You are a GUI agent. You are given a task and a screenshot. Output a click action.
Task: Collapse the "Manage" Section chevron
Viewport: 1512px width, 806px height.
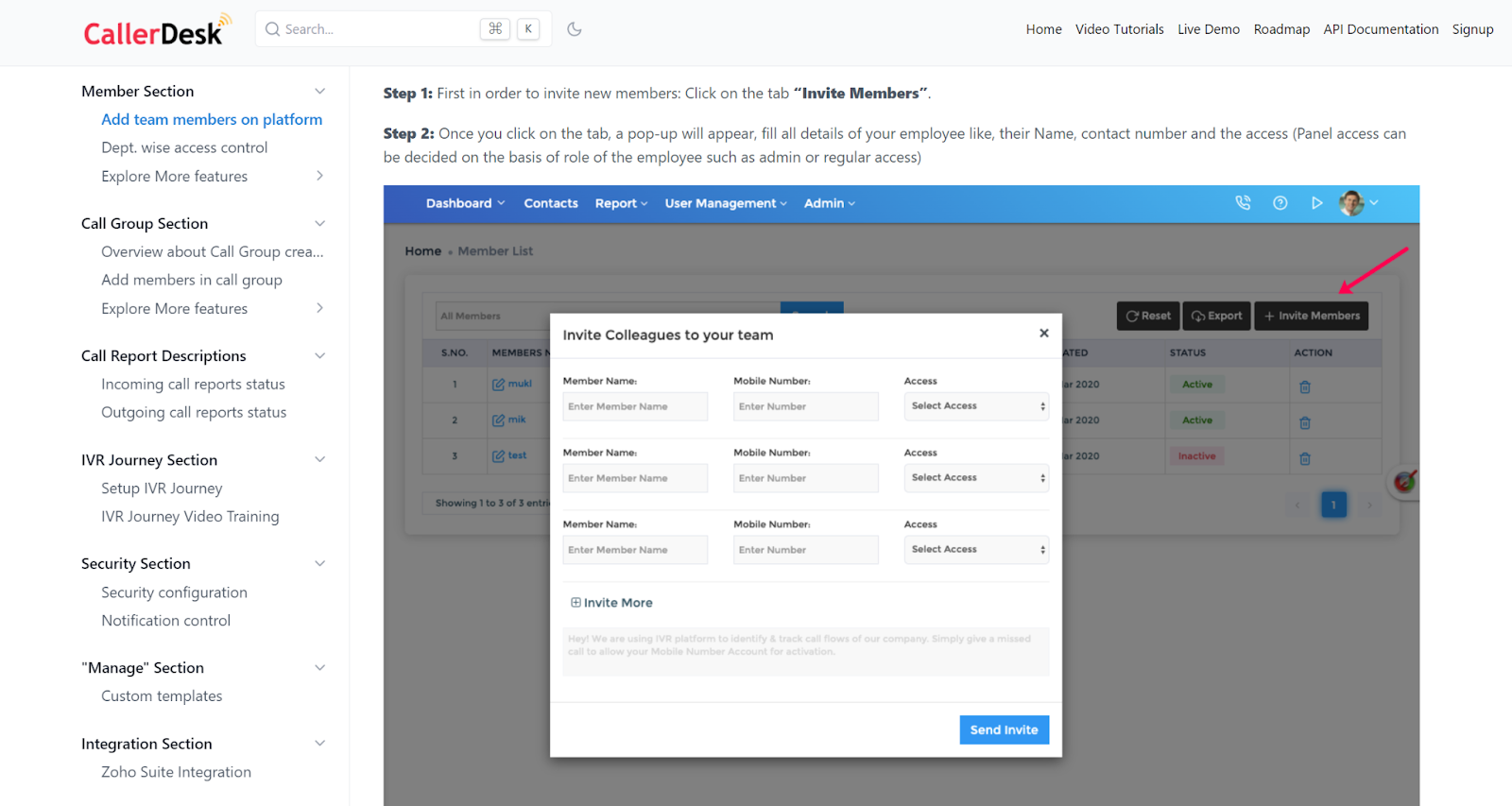[319, 668]
